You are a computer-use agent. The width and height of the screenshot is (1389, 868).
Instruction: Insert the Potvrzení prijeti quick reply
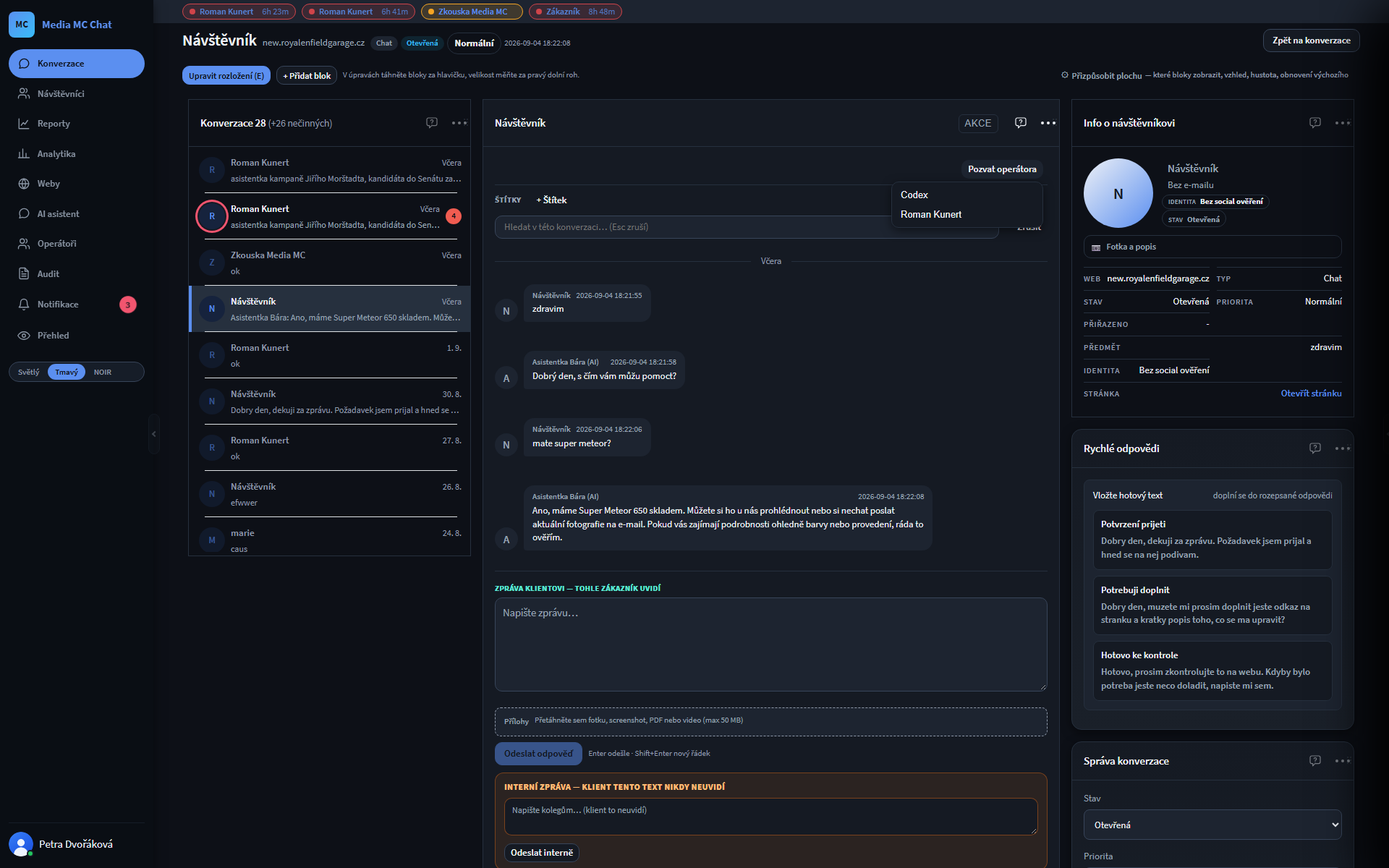point(1212,540)
